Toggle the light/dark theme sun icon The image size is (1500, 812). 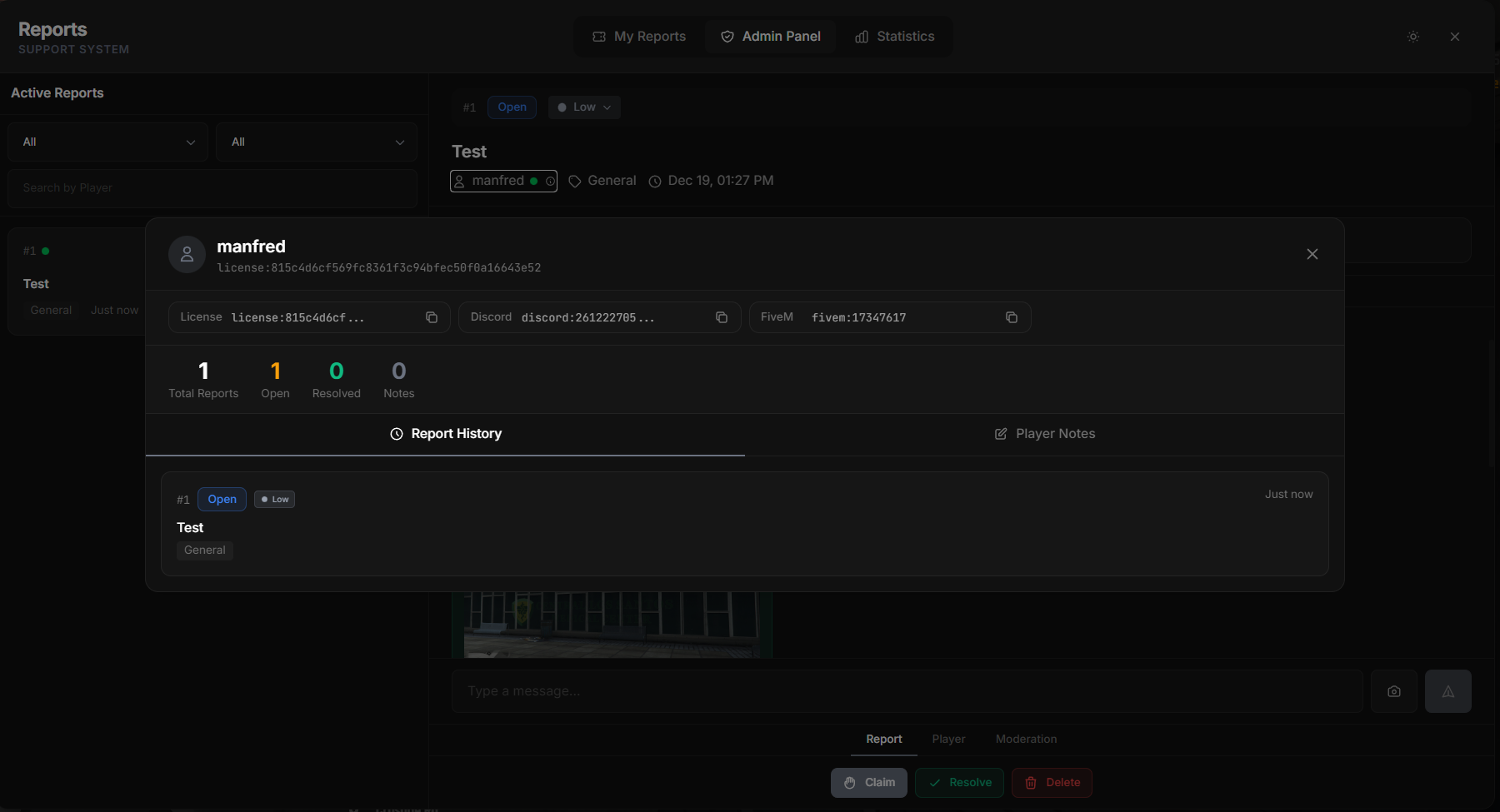[x=1413, y=37]
